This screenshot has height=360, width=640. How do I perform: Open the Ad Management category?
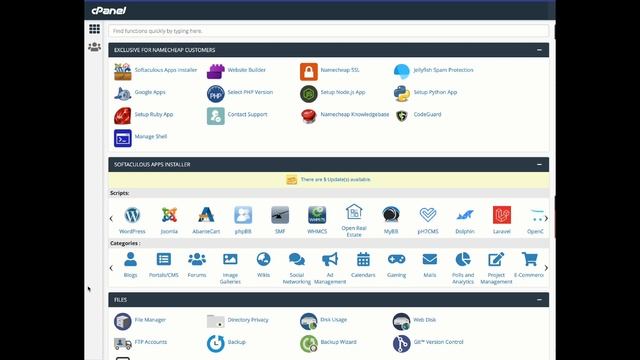tap(330, 268)
